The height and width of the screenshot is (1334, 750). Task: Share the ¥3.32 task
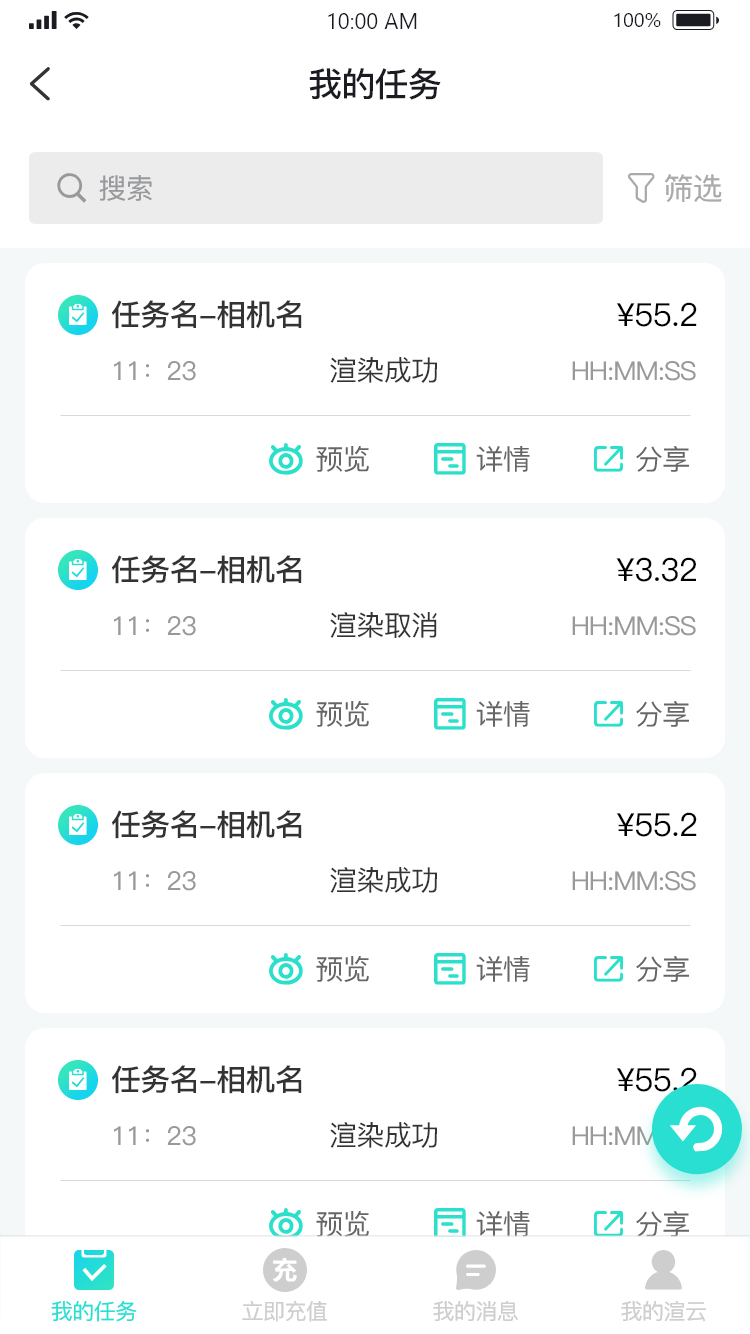[642, 714]
